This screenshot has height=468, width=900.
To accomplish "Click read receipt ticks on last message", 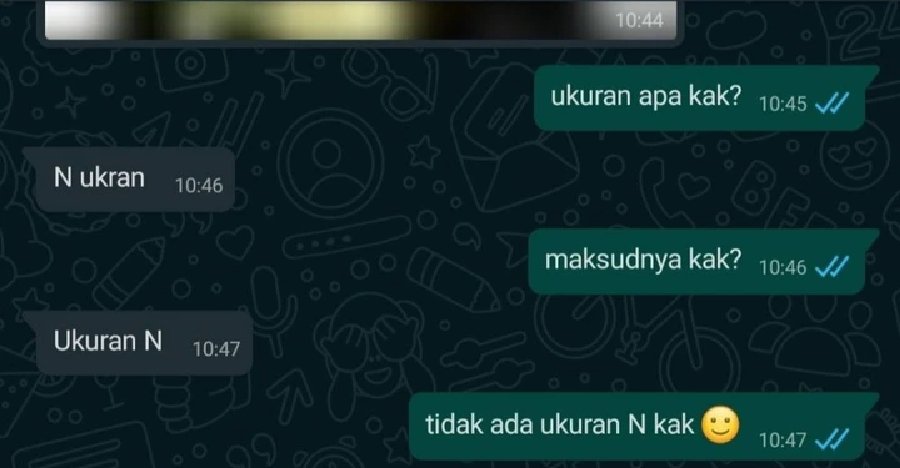I will click(x=832, y=440).
